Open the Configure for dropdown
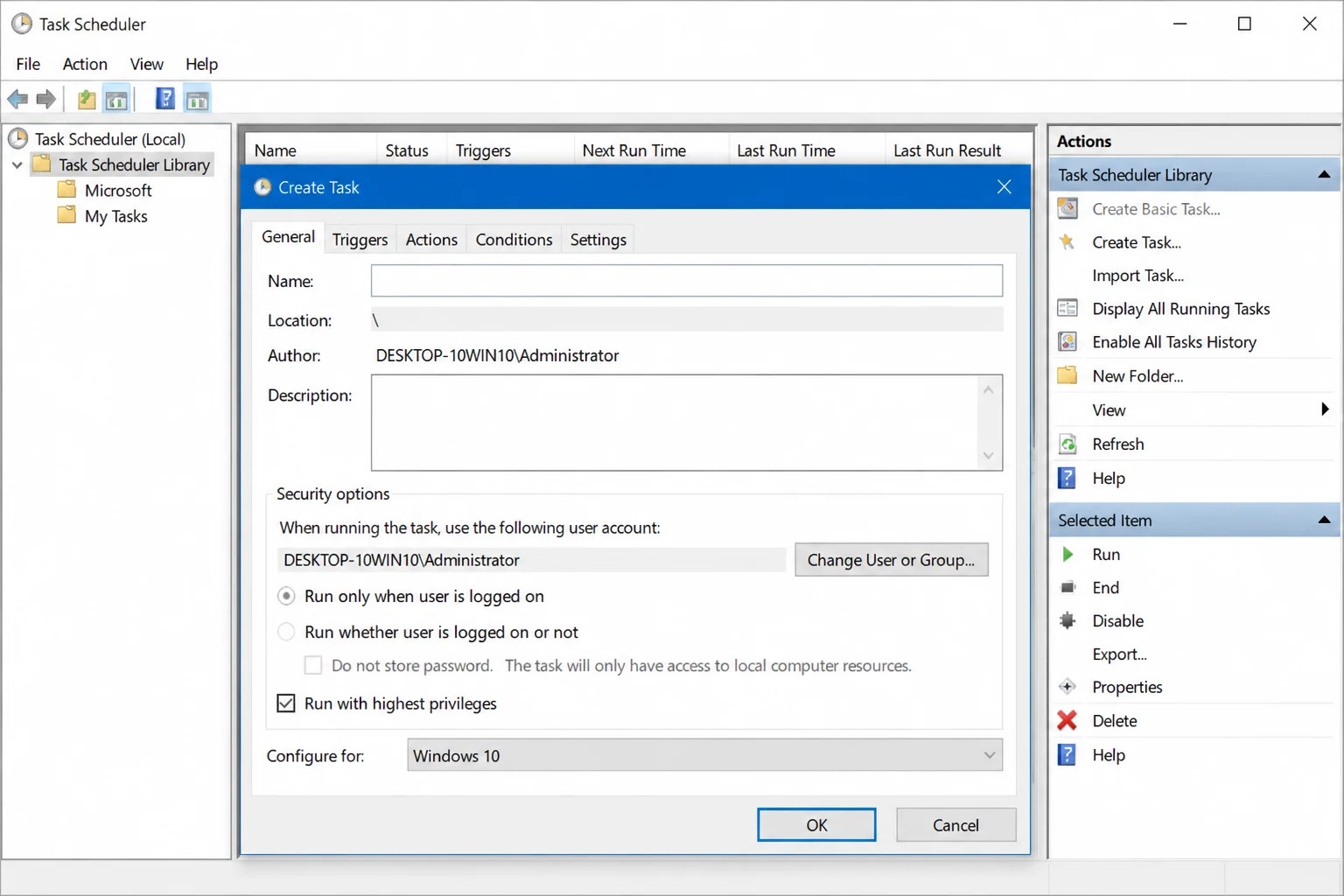 click(704, 755)
